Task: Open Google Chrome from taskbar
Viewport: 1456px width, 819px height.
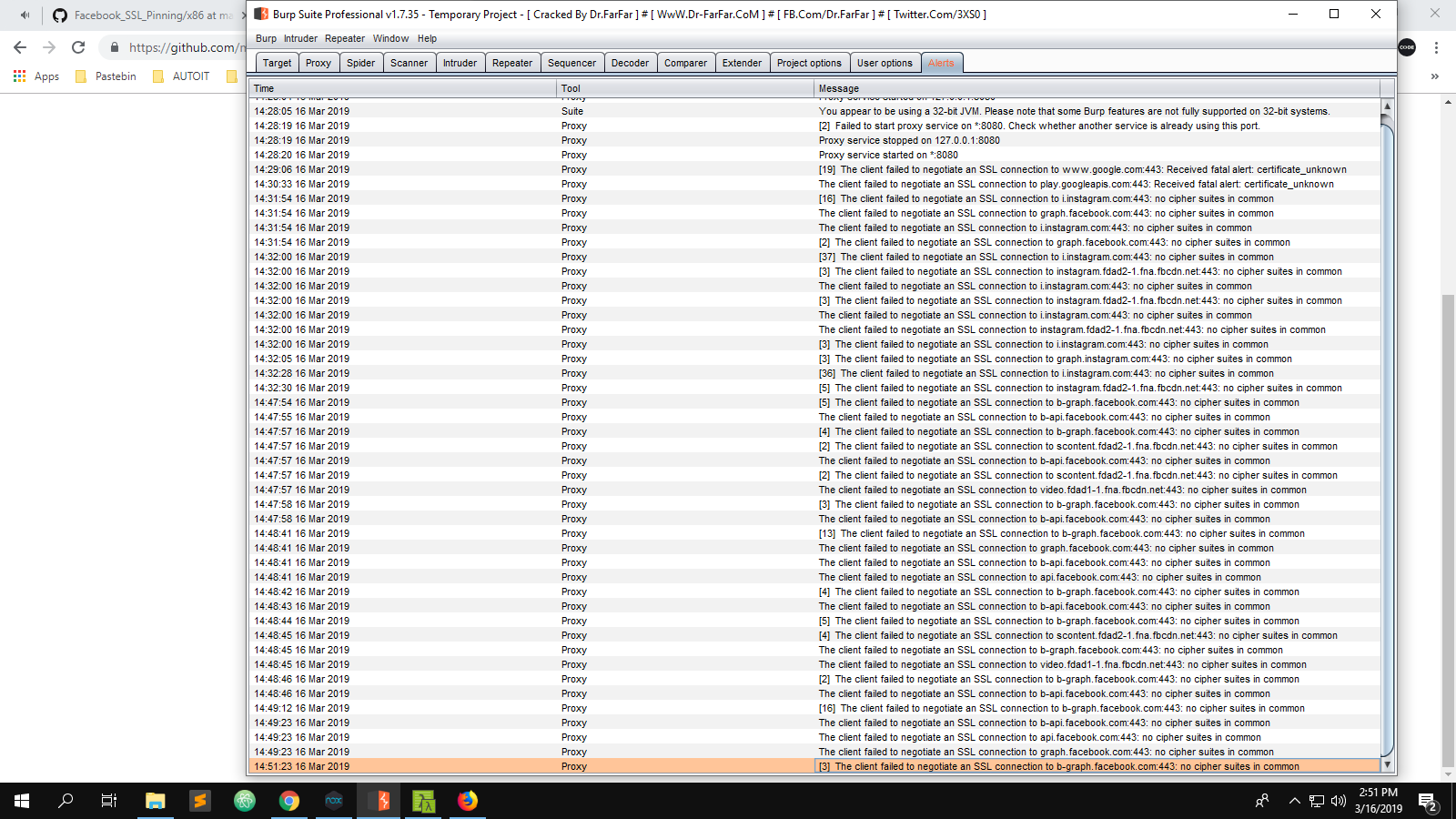Action: tap(289, 801)
